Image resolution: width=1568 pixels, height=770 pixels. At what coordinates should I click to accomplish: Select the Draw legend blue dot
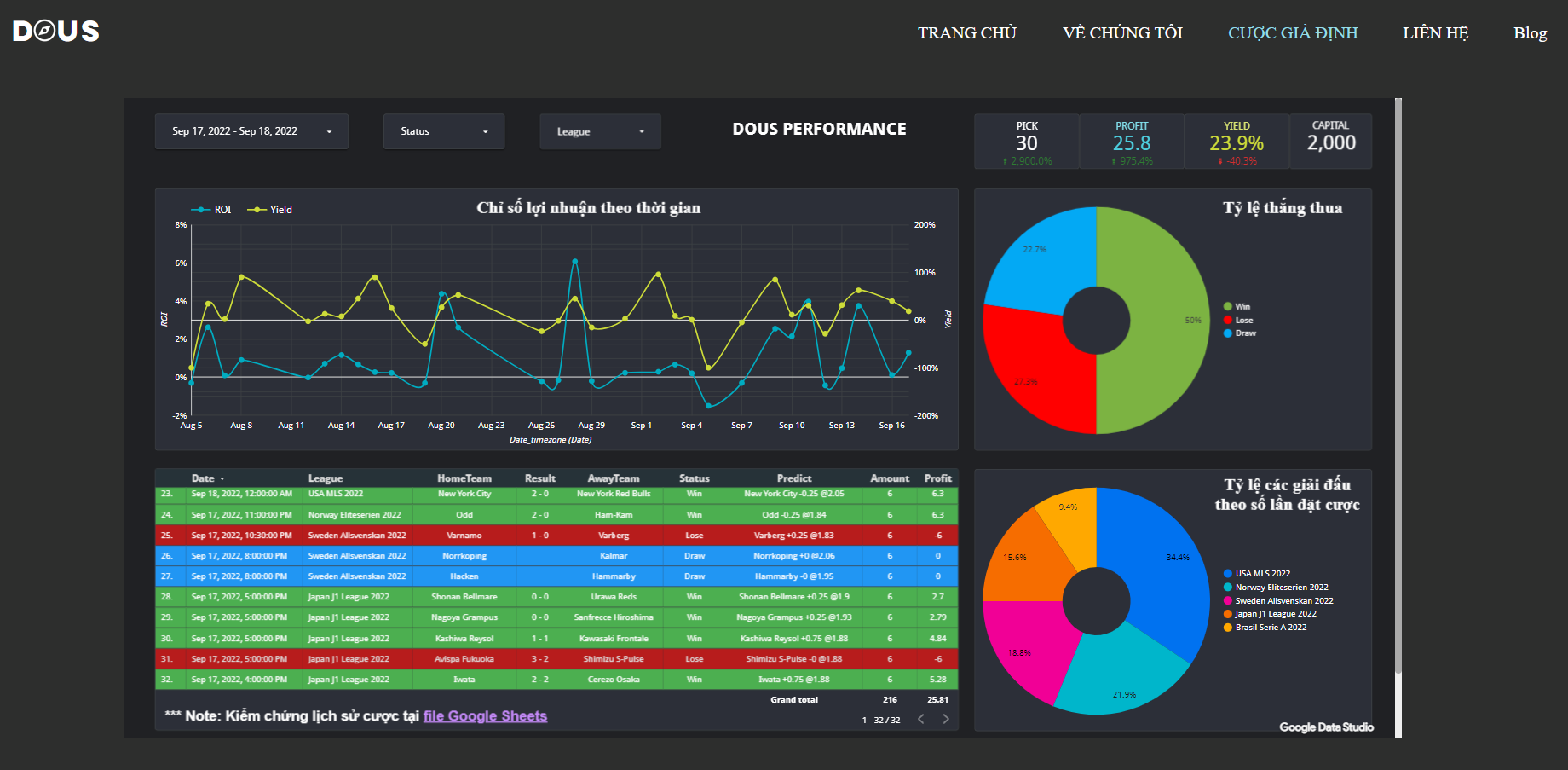click(x=1228, y=333)
